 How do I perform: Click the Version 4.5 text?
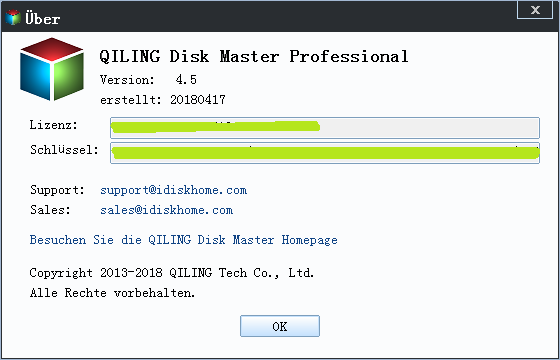(148, 80)
